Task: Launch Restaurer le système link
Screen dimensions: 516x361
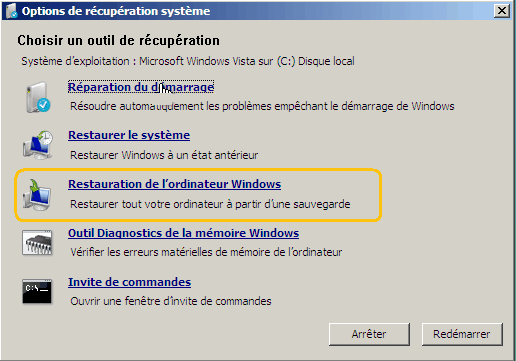Action: click(x=129, y=135)
